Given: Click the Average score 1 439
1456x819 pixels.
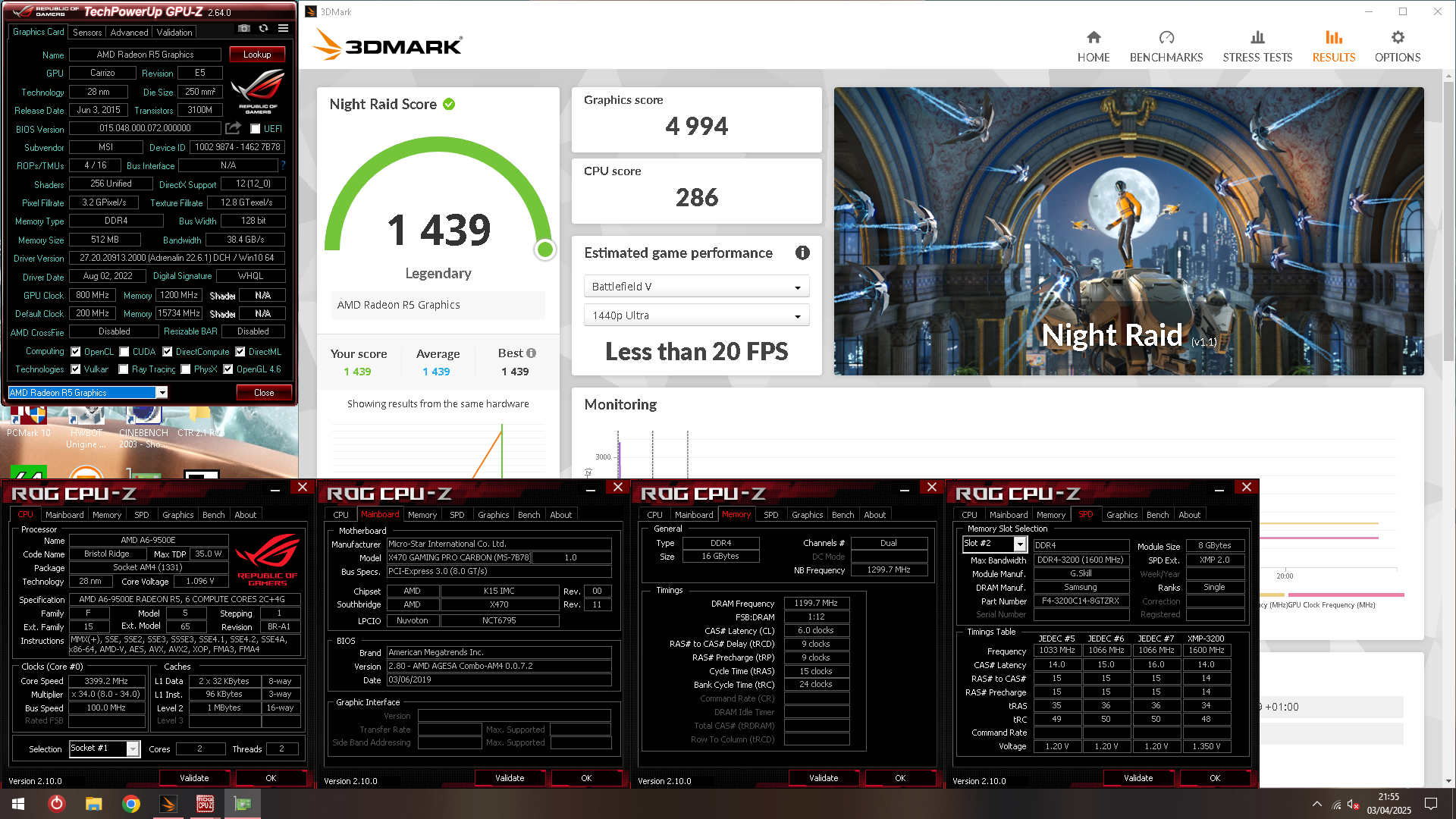Looking at the screenshot, I should (436, 372).
